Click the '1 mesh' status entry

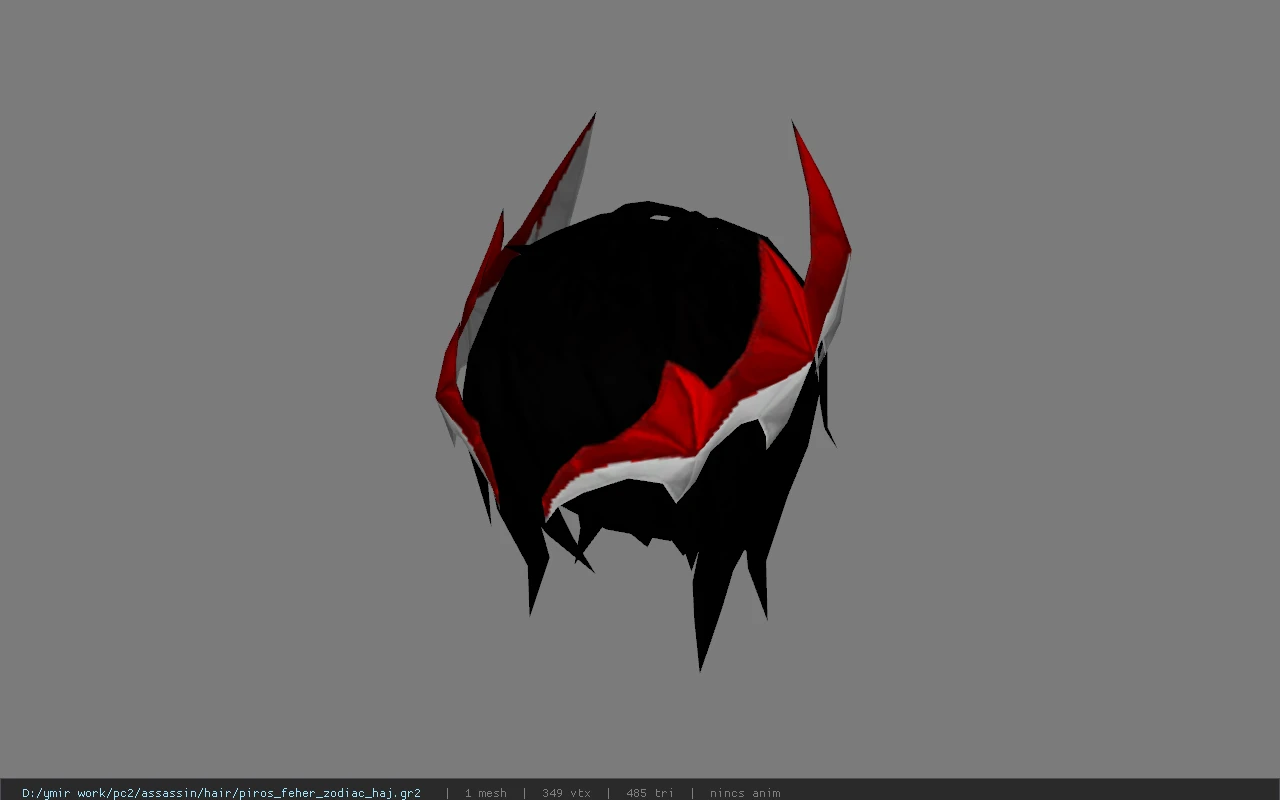click(x=485, y=793)
